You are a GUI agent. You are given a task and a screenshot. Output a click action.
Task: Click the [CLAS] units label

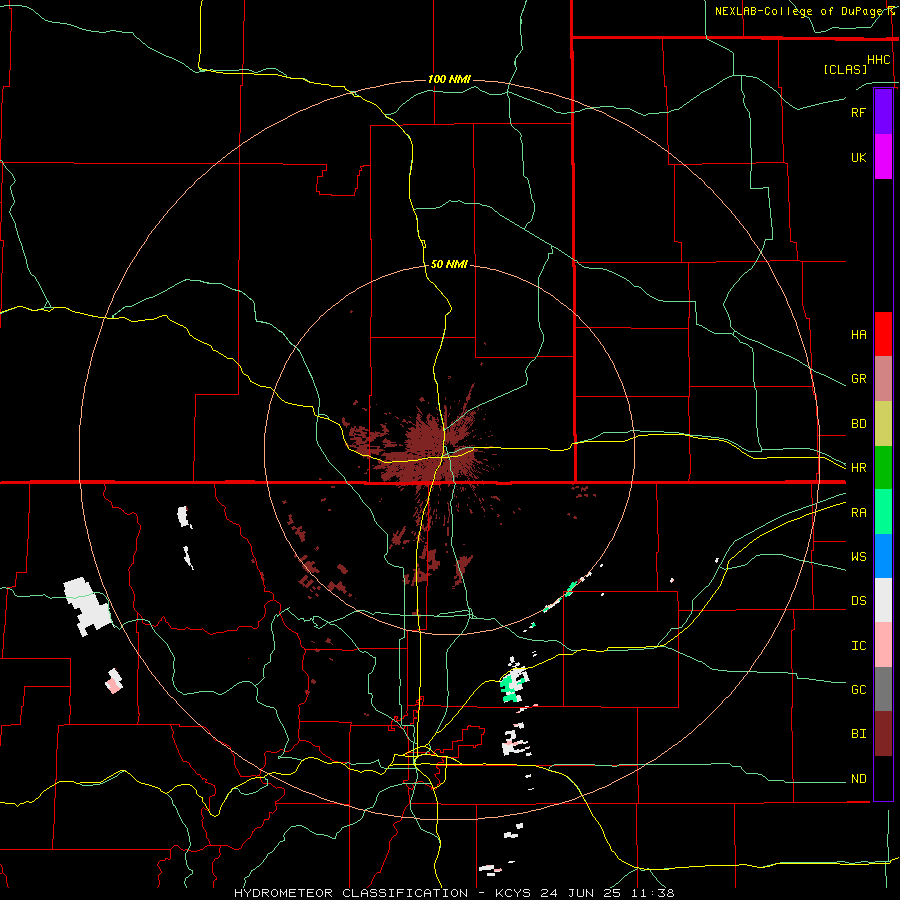[x=845, y=69]
